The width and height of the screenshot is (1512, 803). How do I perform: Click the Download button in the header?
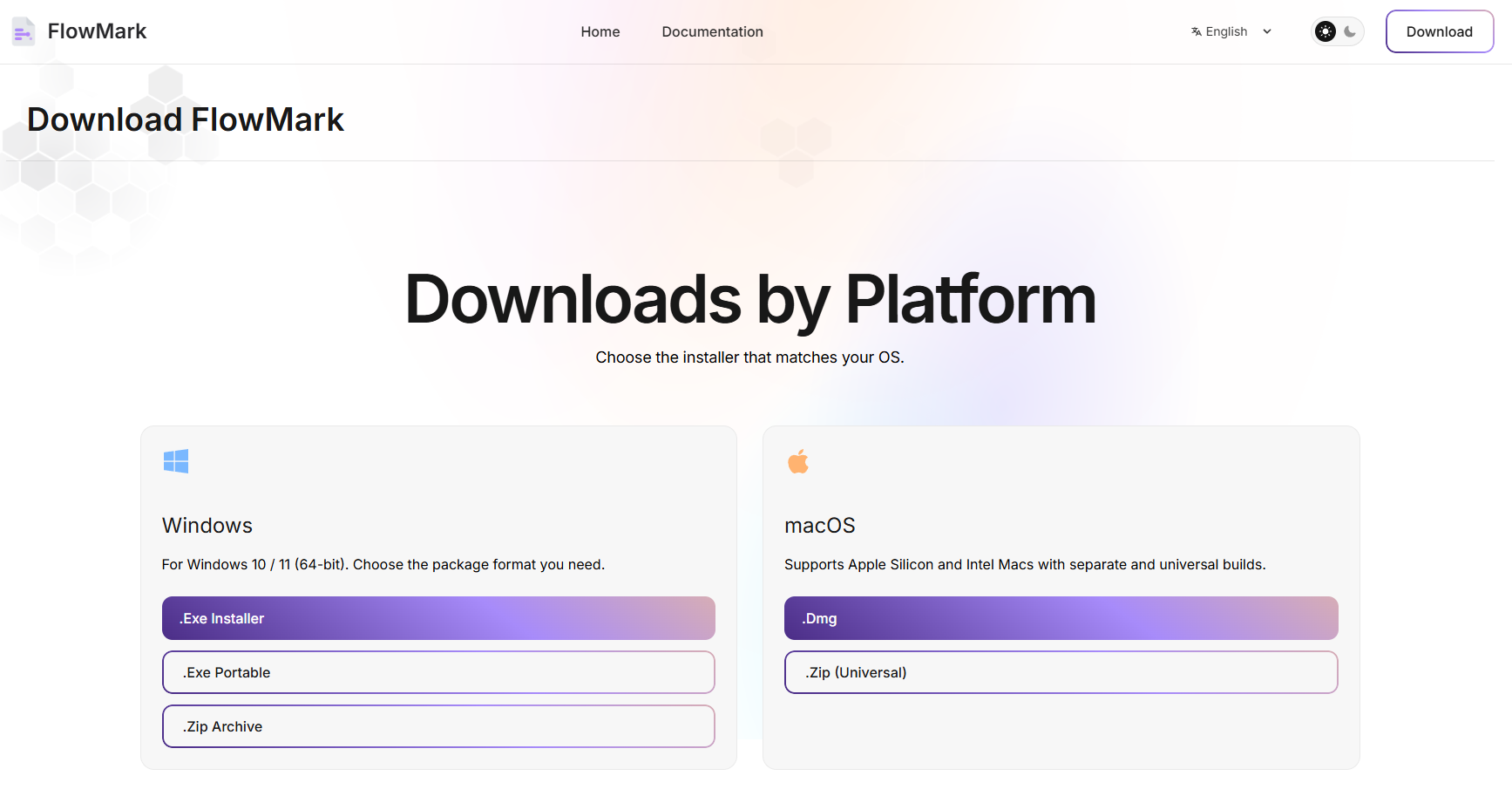click(x=1439, y=31)
